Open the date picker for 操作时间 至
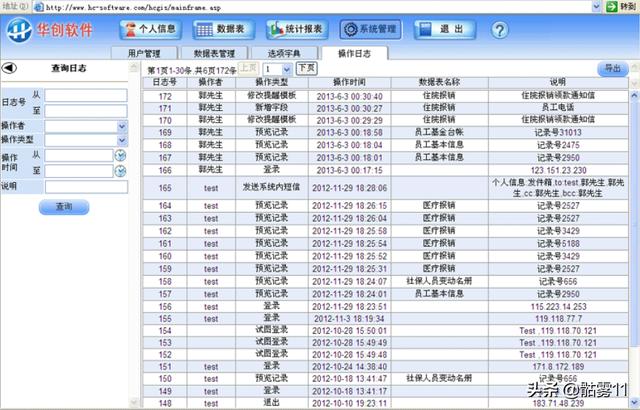 pos(120,171)
